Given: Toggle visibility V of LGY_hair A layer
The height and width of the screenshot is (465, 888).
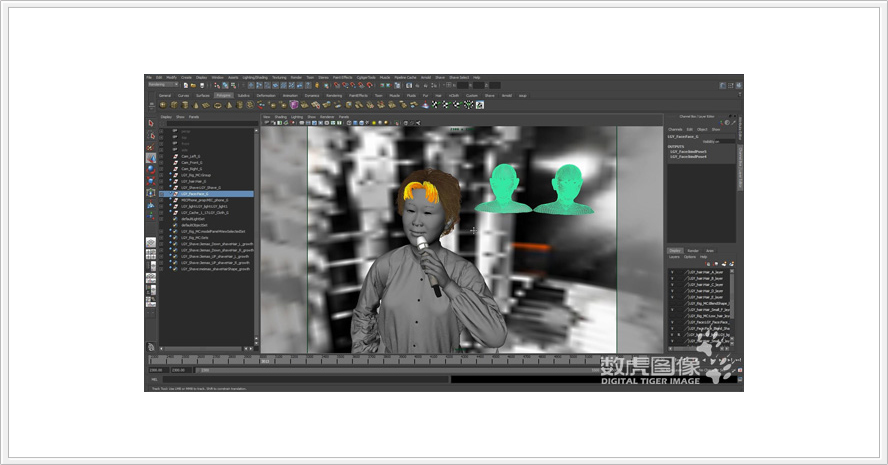Looking at the screenshot, I should pos(672,272).
